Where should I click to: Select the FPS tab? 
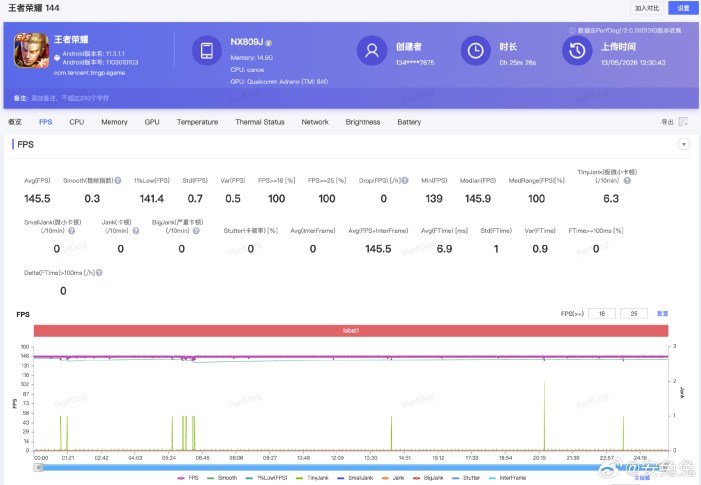coord(46,122)
